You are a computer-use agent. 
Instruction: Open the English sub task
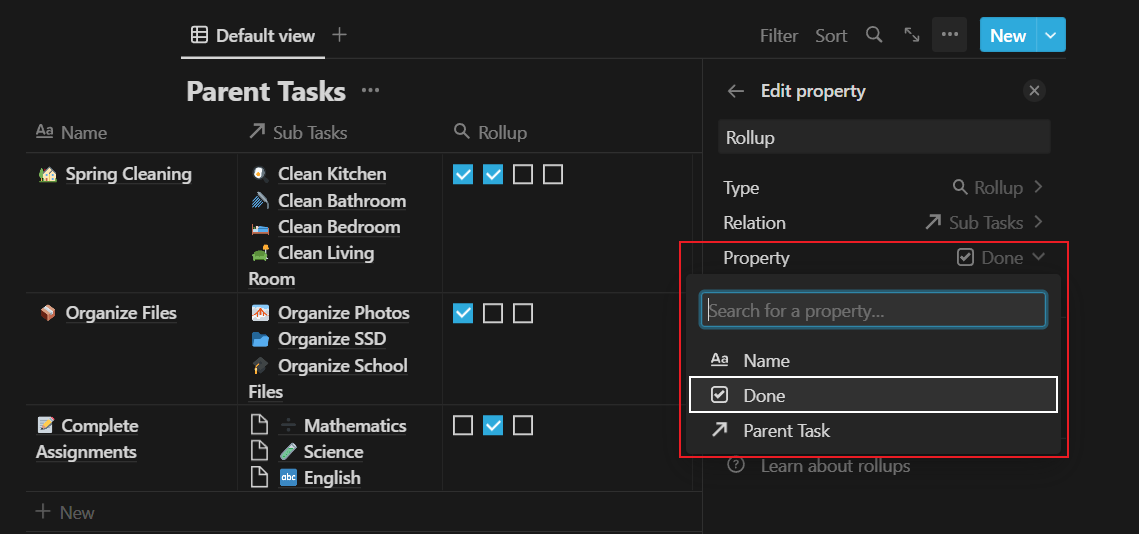point(332,478)
